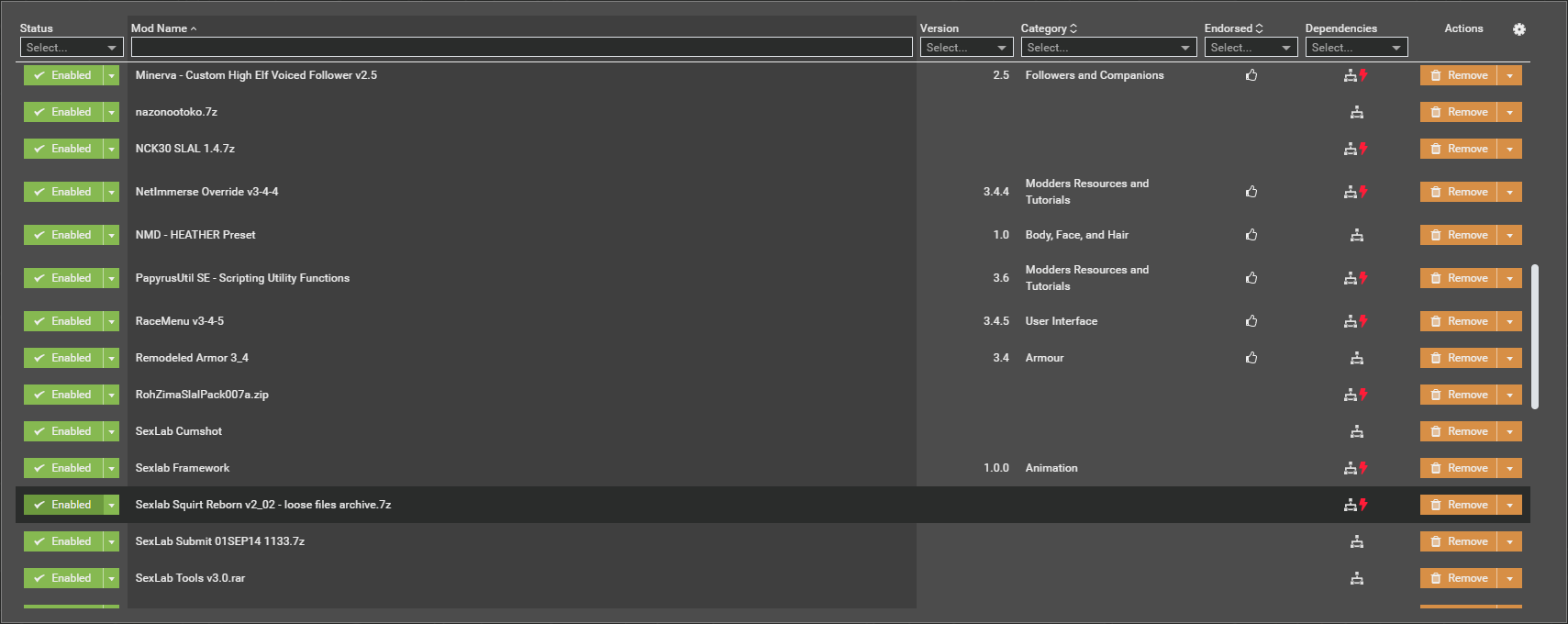Click the vertical scrollbar of mod list

1535,337
